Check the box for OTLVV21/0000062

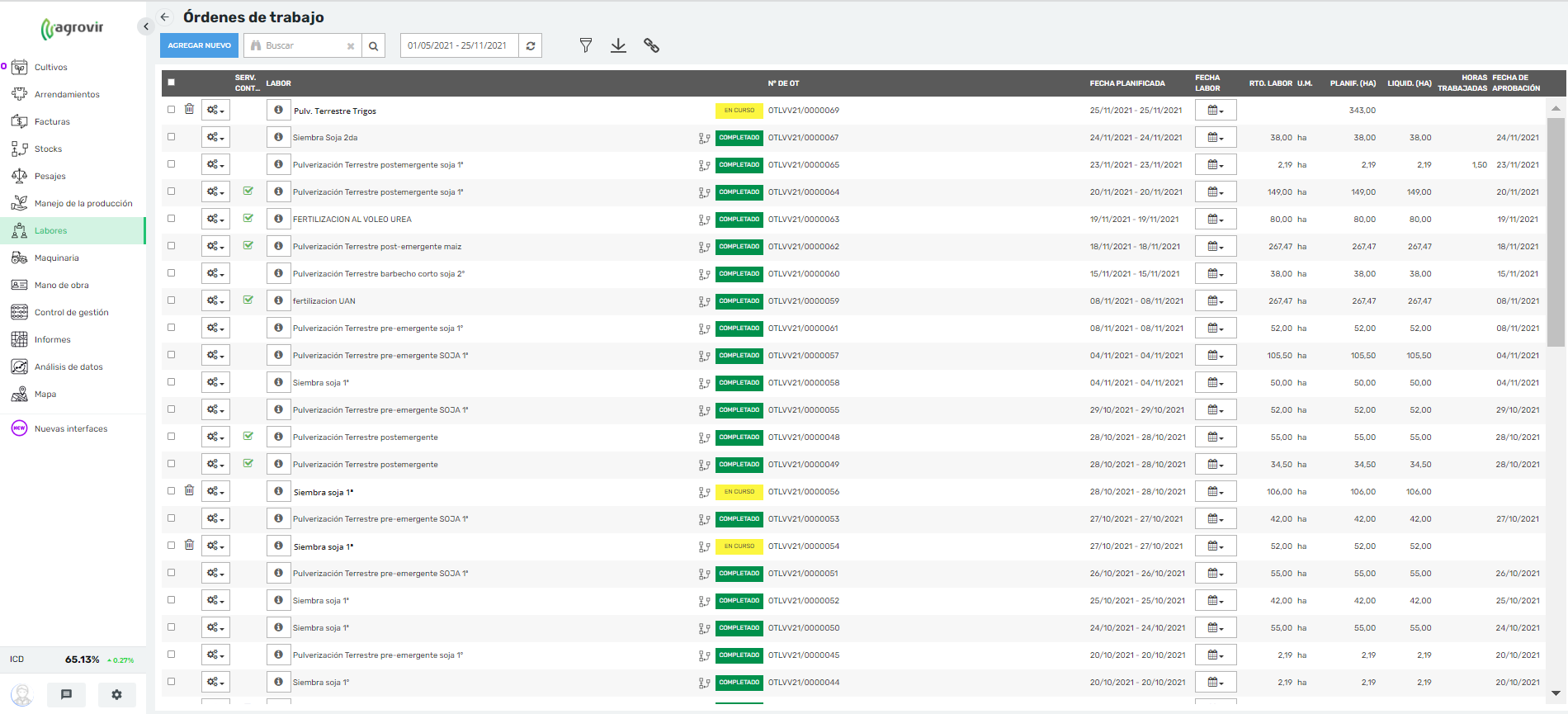coord(172,245)
